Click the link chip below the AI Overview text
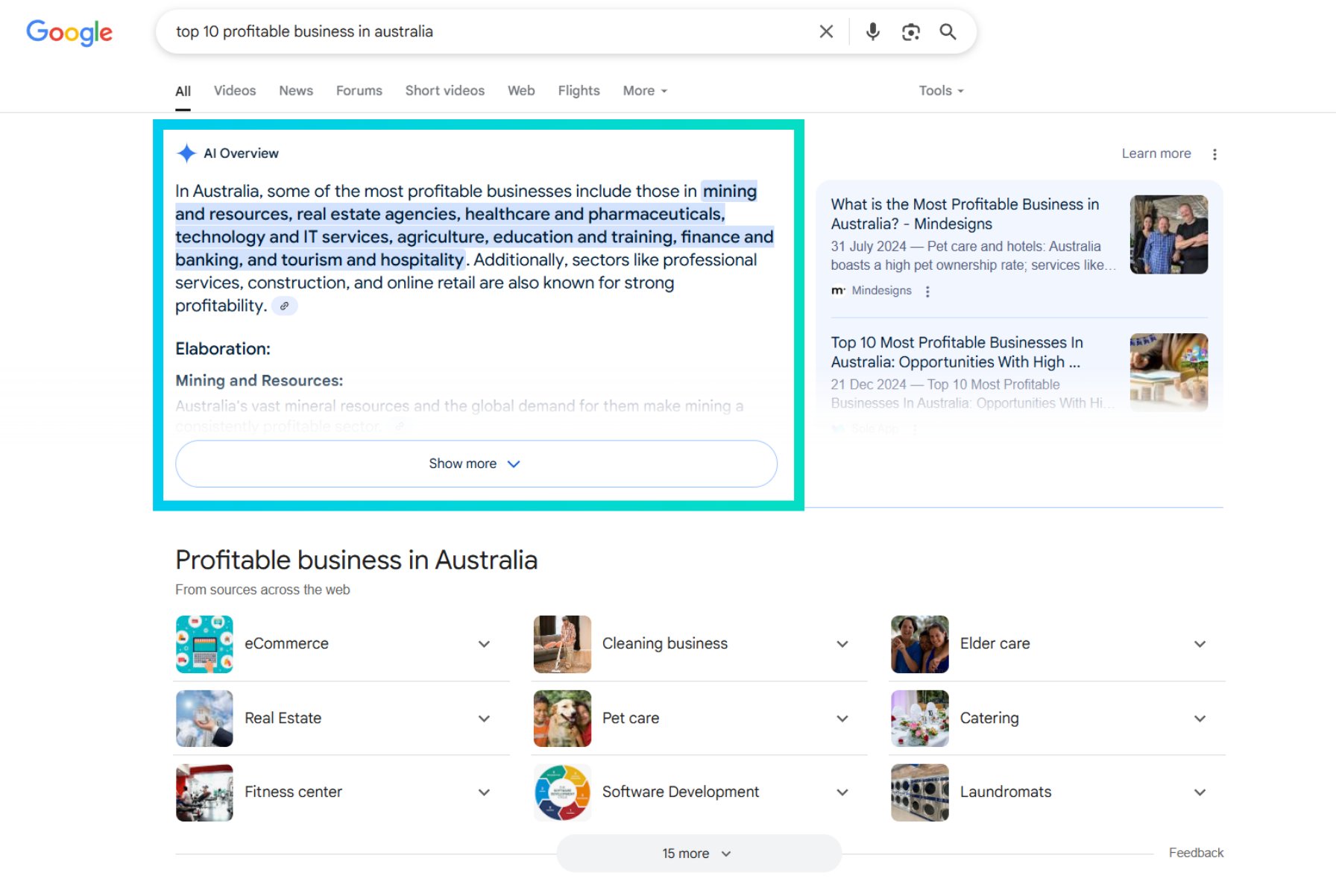The width and height of the screenshot is (1336, 896). (283, 306)
